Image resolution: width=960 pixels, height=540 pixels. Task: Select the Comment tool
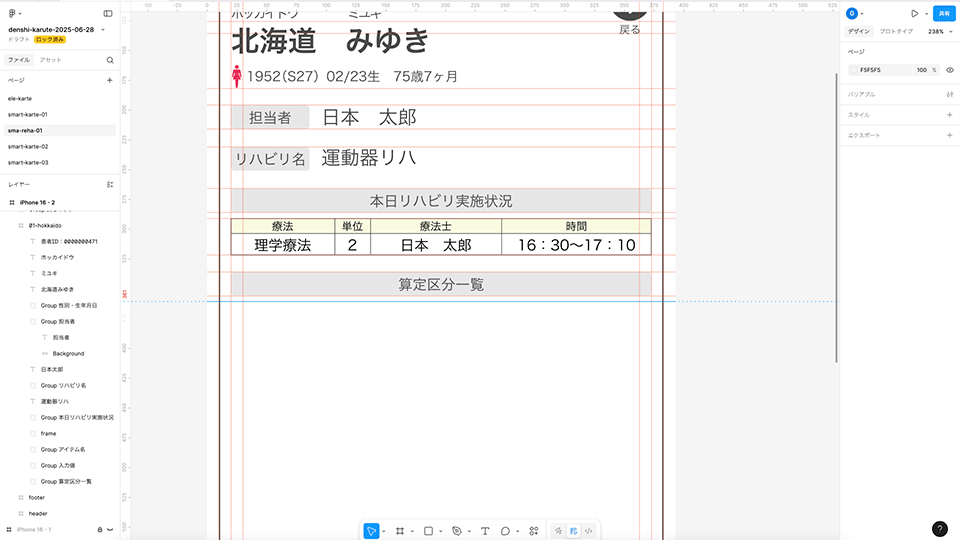(x=506, y=531)
